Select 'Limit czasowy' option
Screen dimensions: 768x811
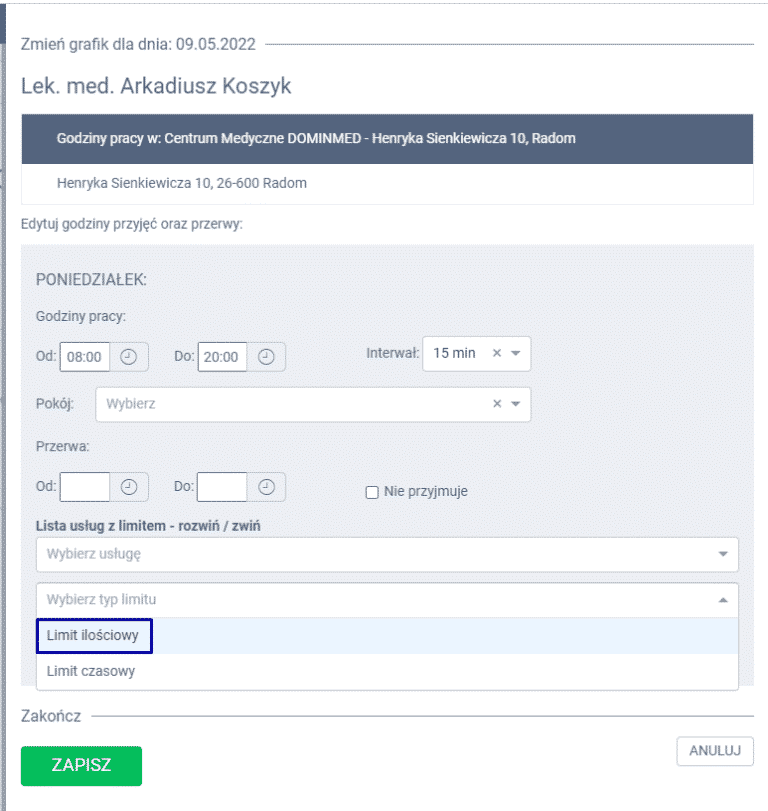91,671
